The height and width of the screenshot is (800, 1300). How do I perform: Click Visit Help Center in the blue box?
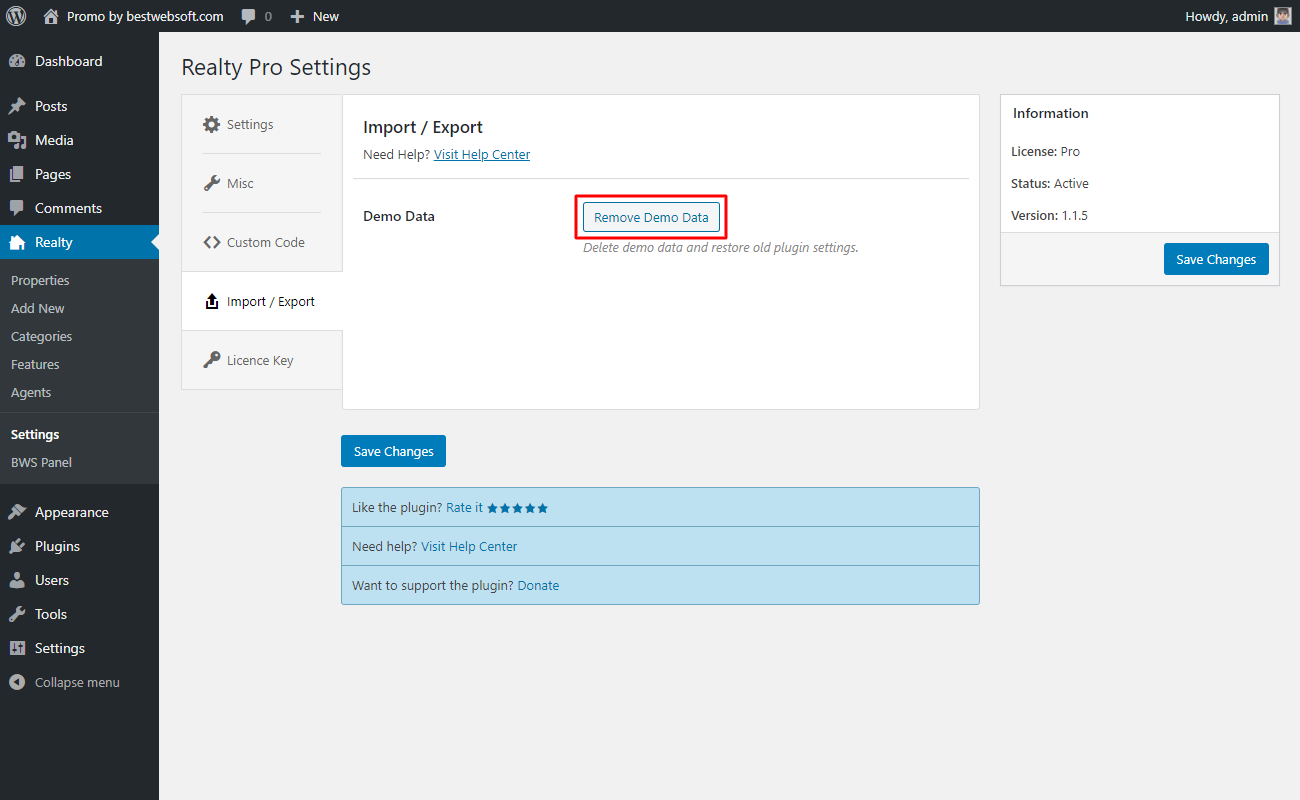[x=469, y=547]
